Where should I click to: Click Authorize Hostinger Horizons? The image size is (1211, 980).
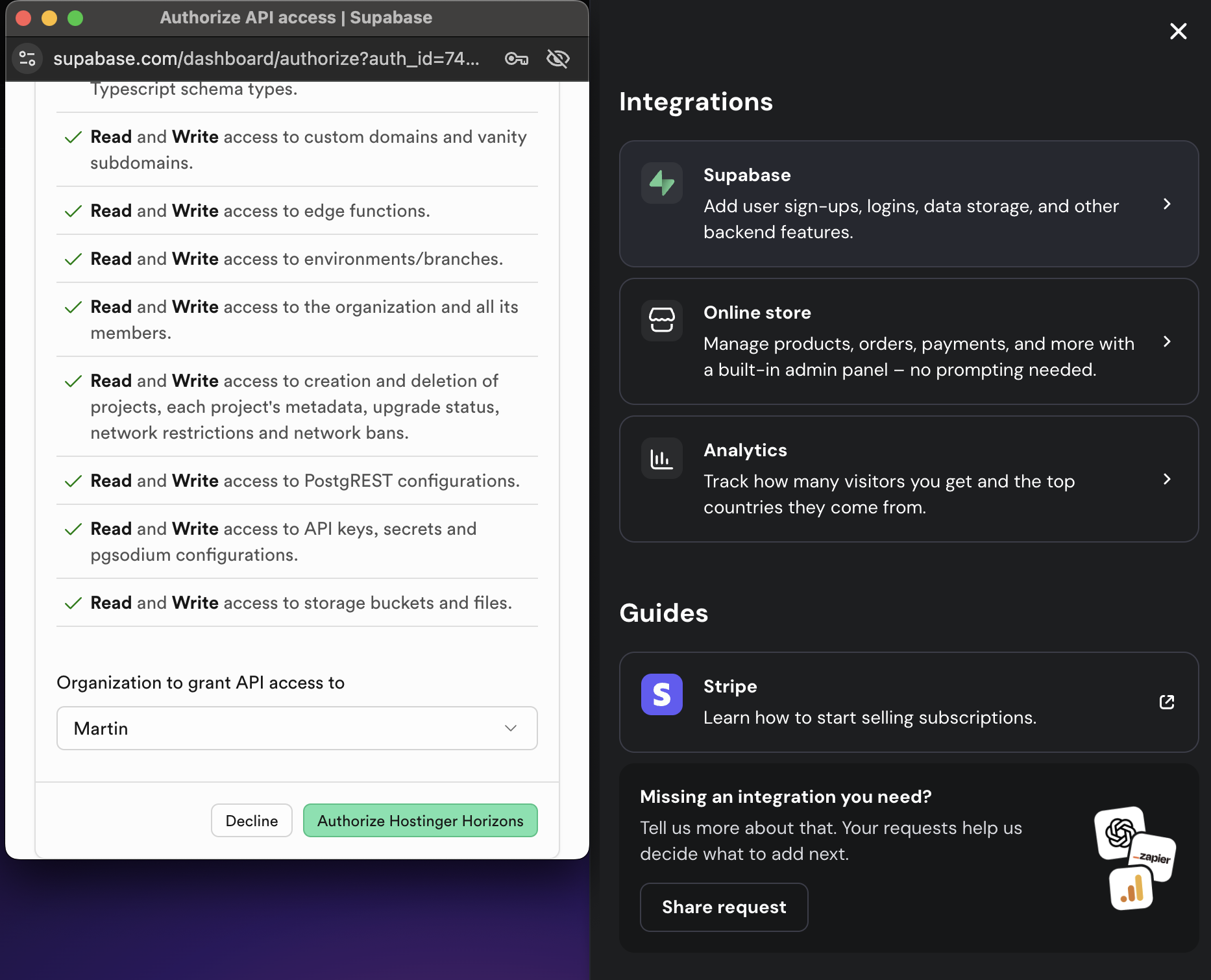(x=420, y=820)
